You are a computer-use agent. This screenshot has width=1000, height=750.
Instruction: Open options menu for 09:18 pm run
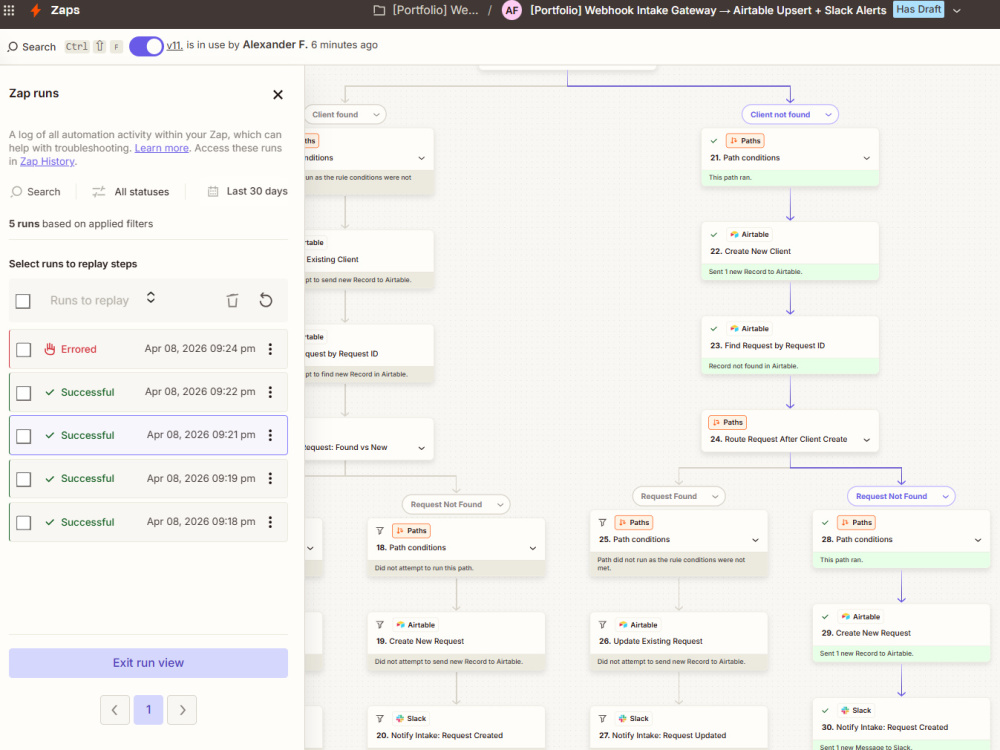click(x=270, y=522)
